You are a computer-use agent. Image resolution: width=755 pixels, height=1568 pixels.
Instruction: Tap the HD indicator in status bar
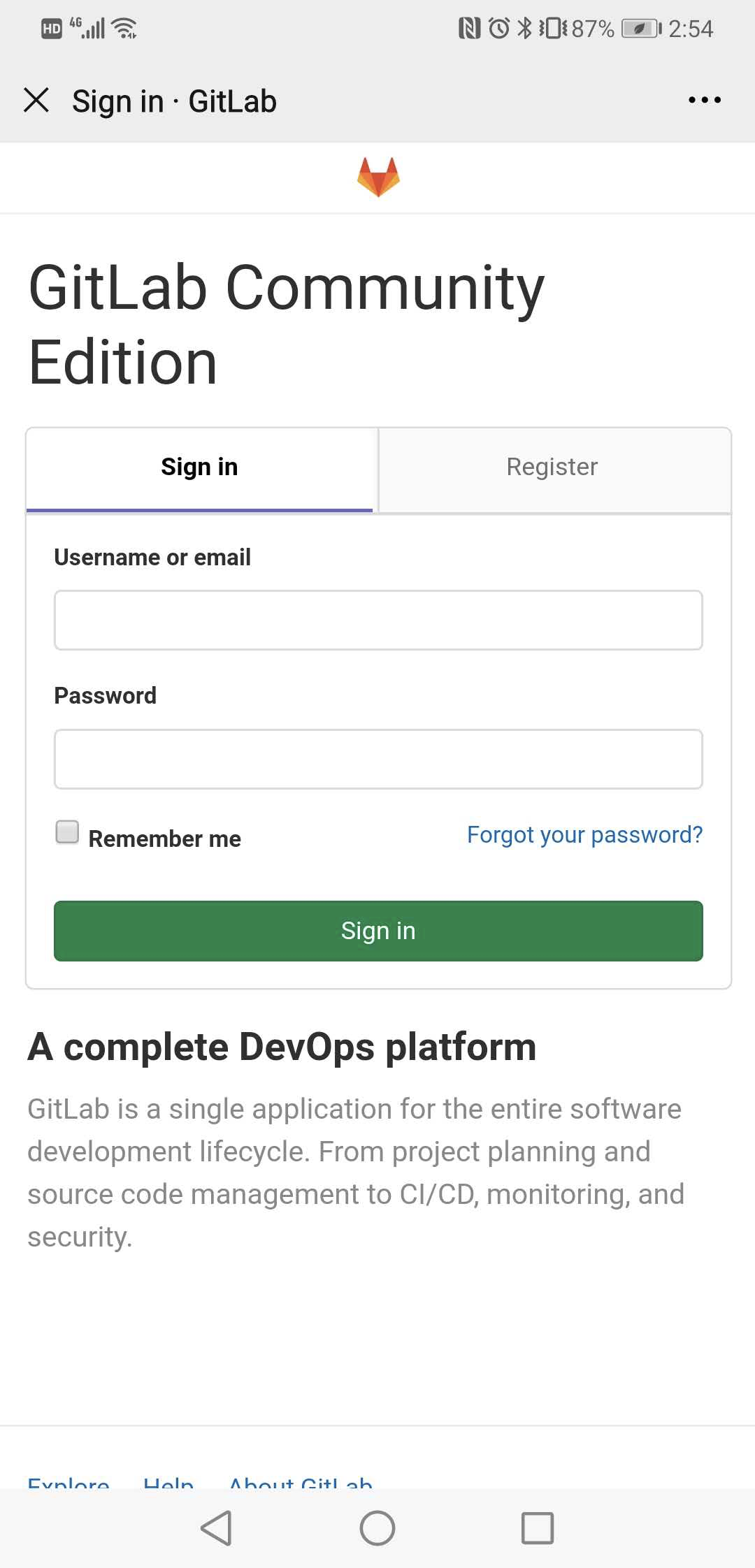52,29
